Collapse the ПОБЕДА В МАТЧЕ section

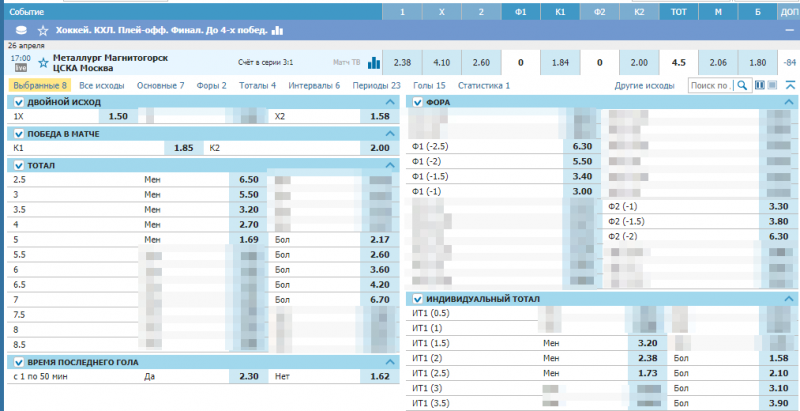point(390,133)
